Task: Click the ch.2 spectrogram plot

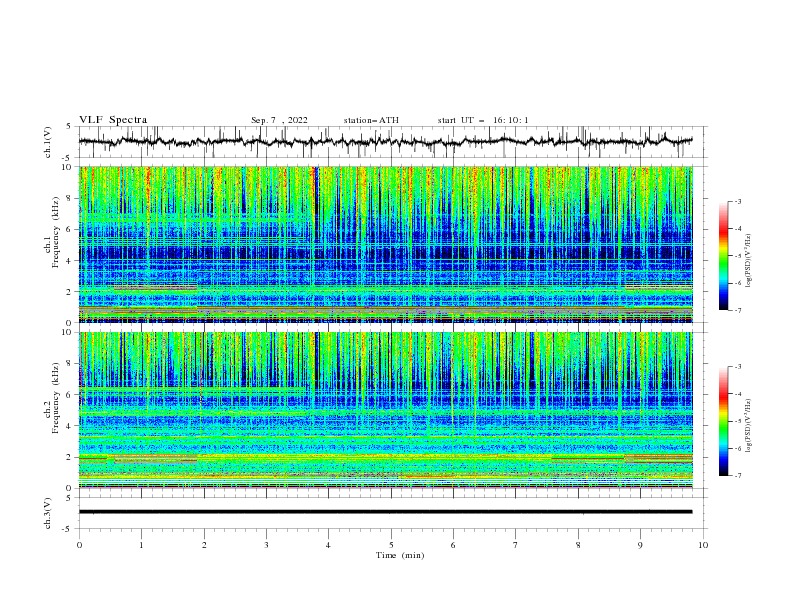Action: tap(386, 410)
